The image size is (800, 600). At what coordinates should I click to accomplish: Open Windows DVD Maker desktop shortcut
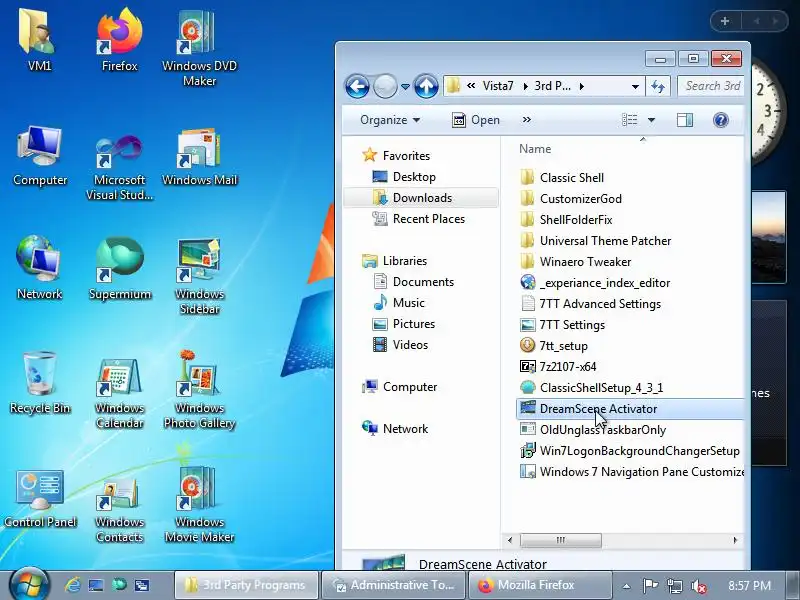coord(199,48)
